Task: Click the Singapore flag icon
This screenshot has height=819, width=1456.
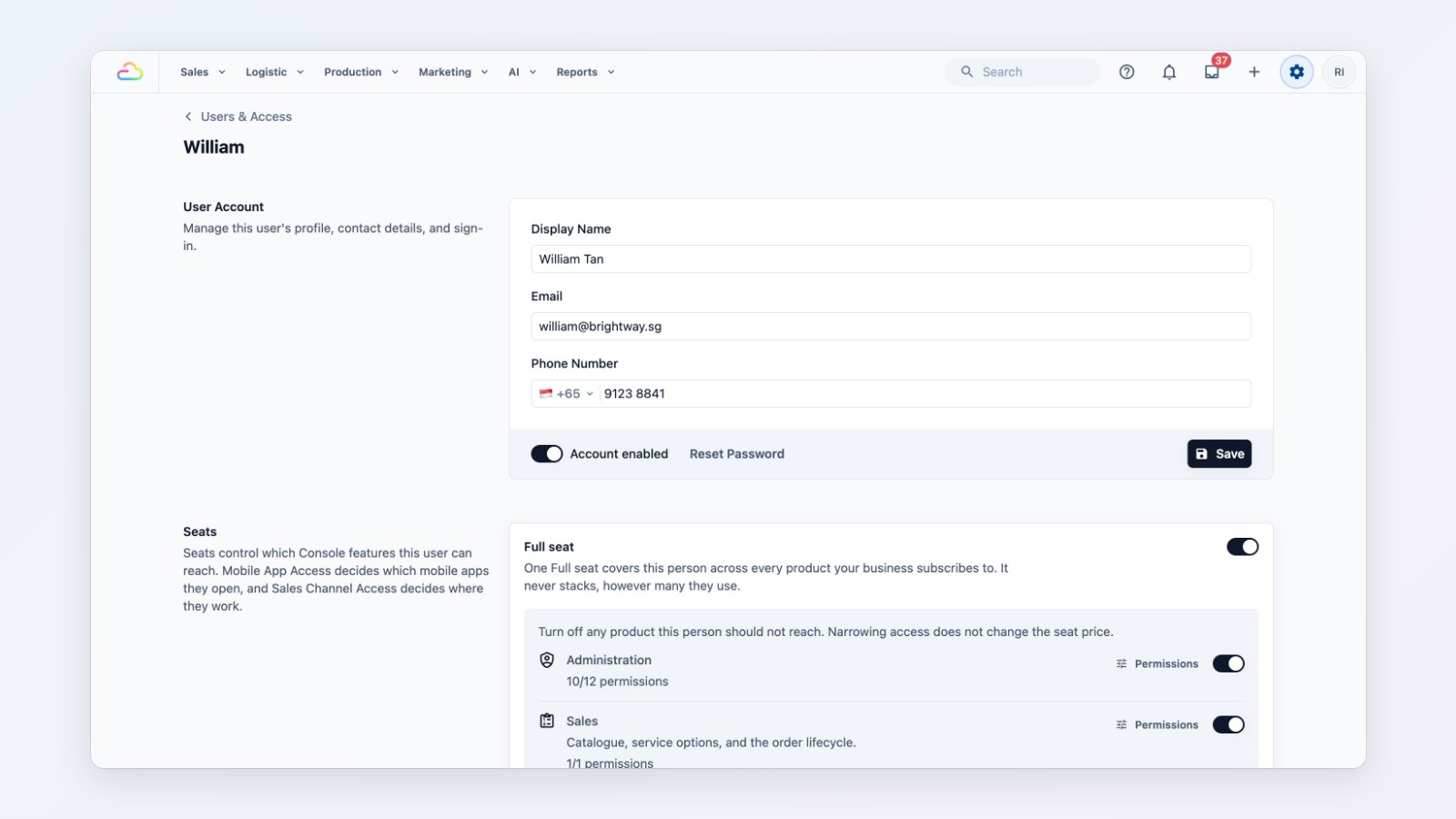Action: tap(546, 394)
